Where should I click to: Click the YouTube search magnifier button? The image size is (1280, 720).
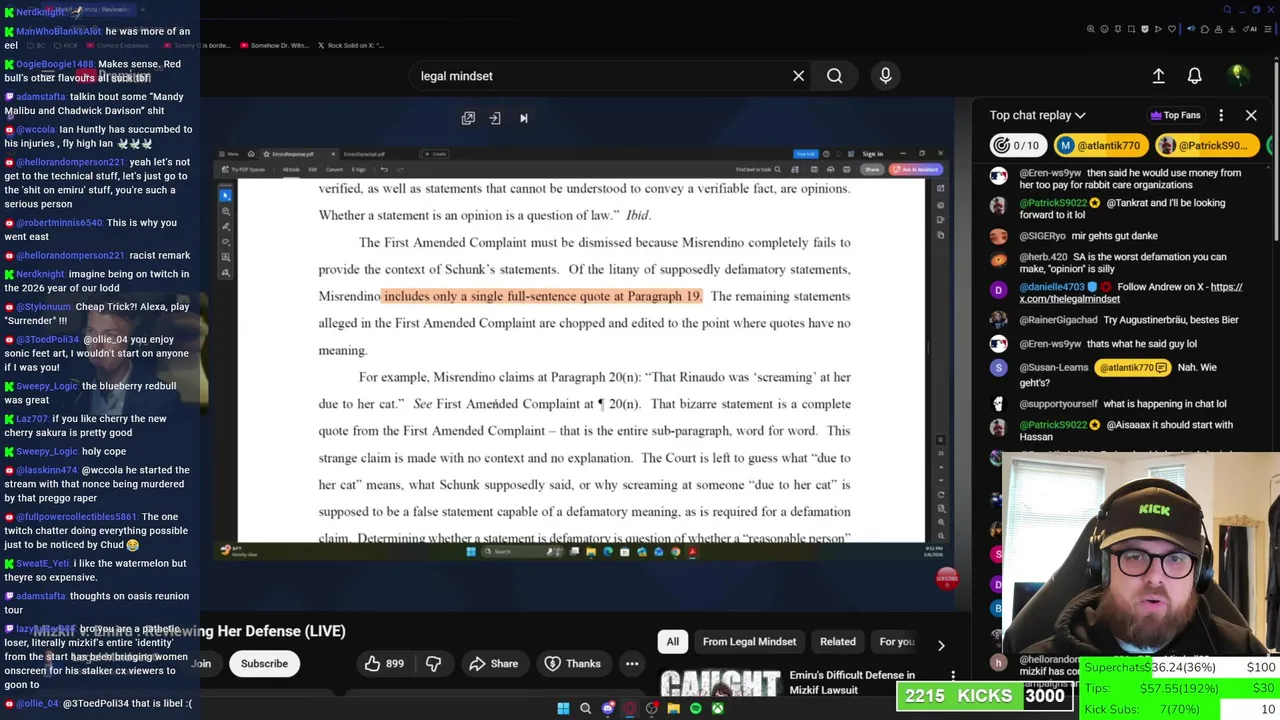(x=834, y=76)
